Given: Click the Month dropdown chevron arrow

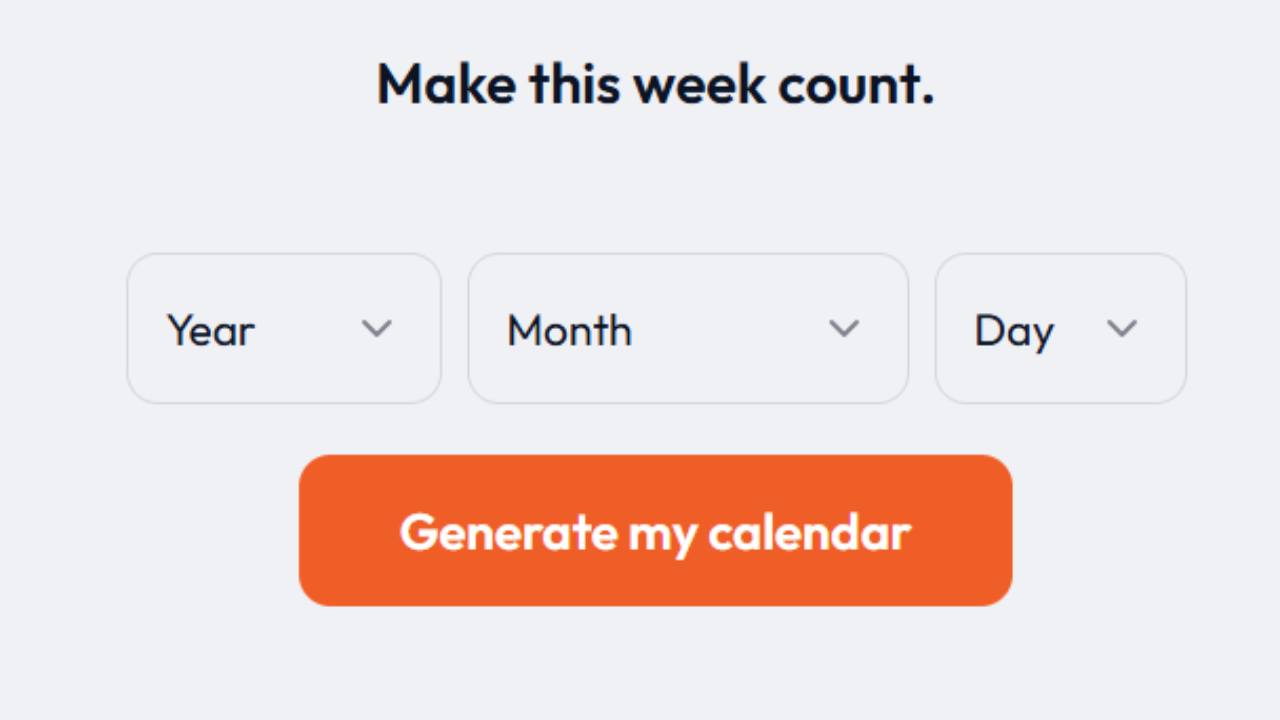Looking at the screenshot, I should 844,329.
